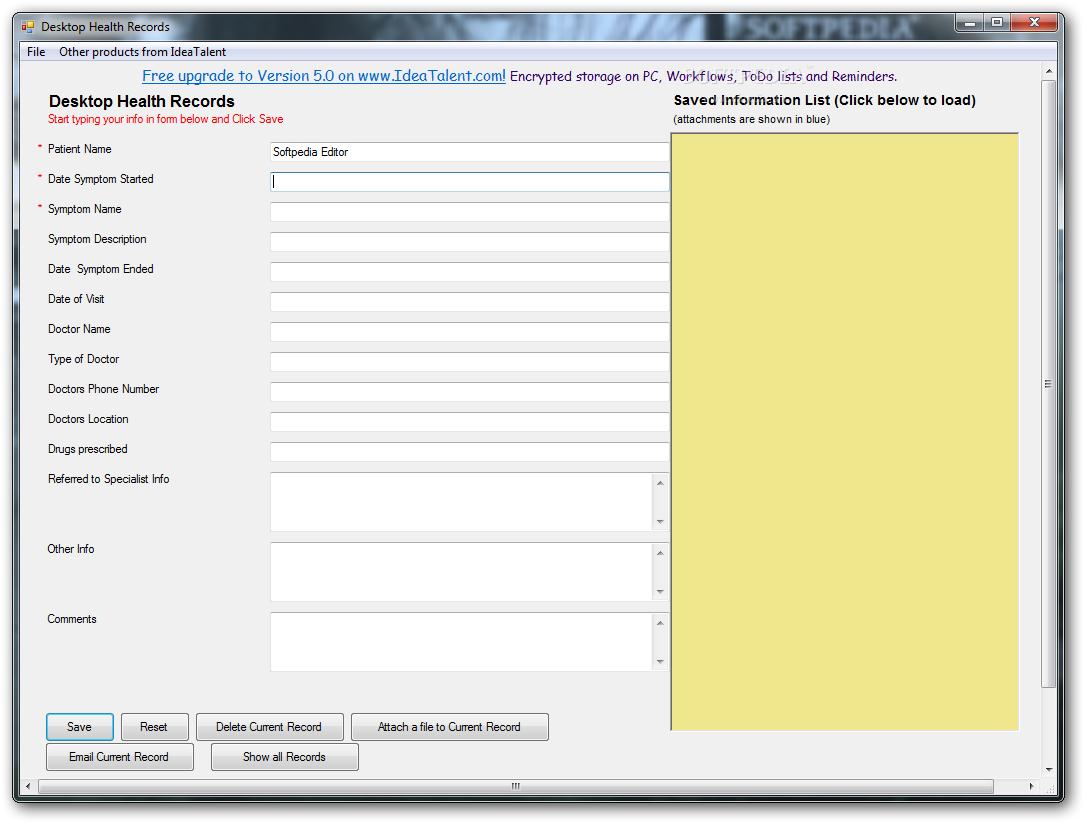Open Other products from IdeaTalent menu

[143, 52]
